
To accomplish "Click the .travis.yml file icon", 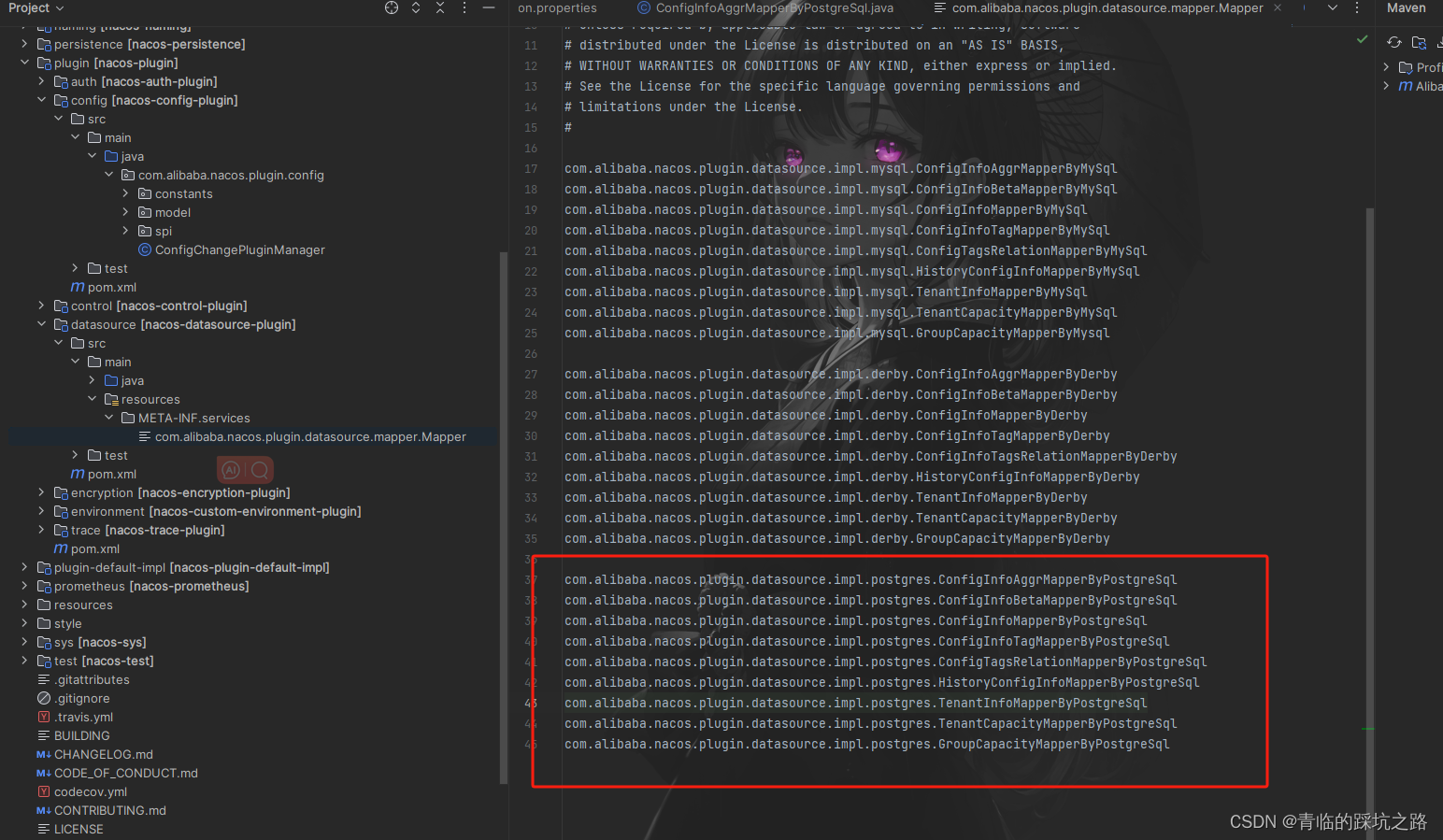I will click(x=44, y=717).
